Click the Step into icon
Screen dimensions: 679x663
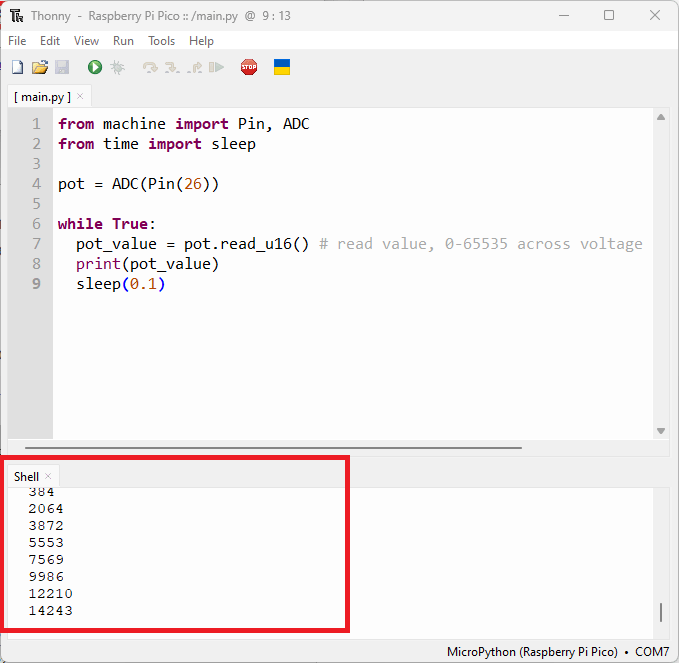pos(171,67)
